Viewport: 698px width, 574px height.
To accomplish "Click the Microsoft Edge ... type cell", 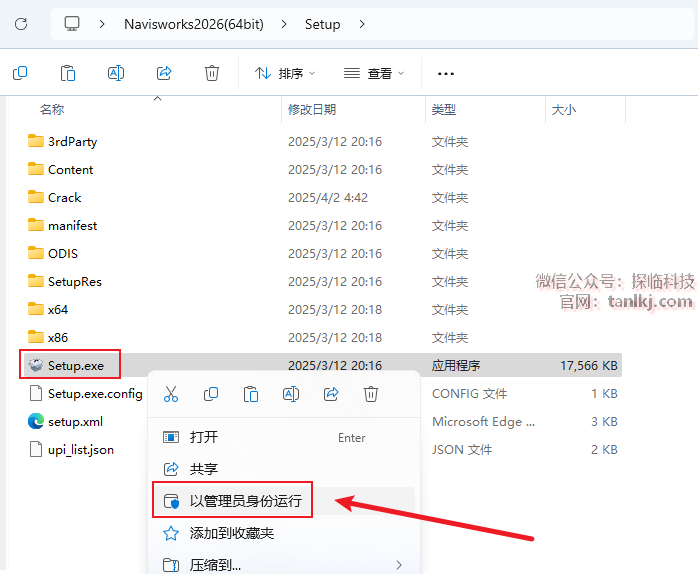I will click(x=483, y=422).
